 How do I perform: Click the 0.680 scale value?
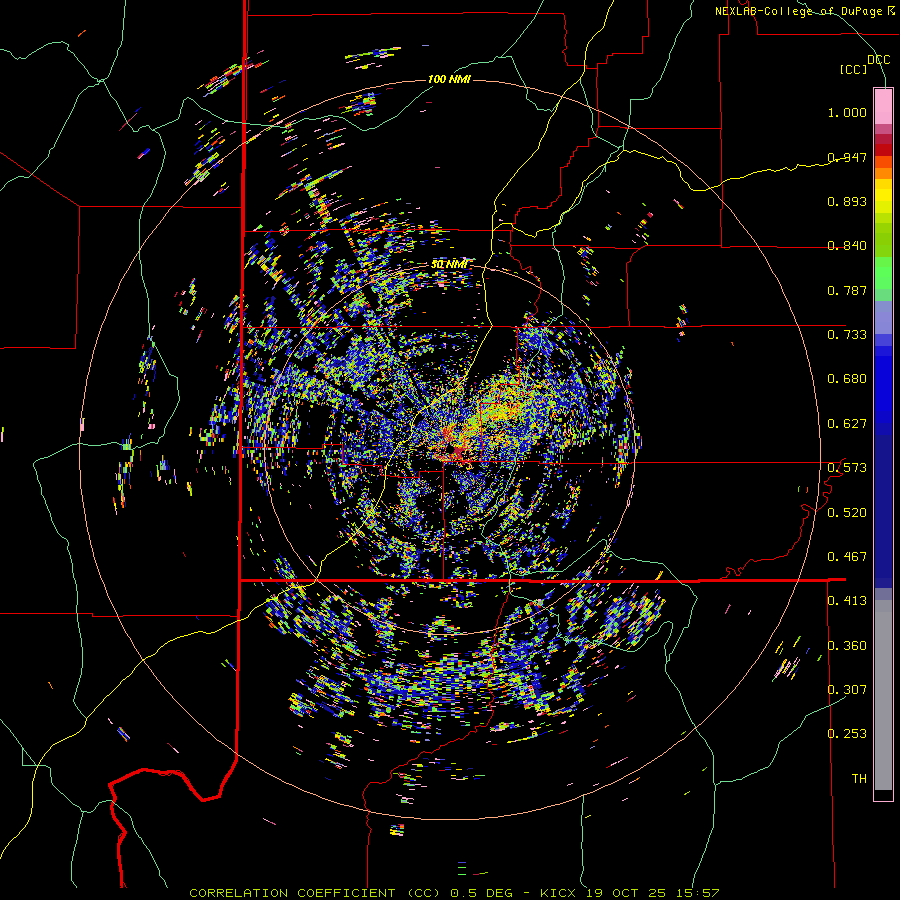(847, 379)
